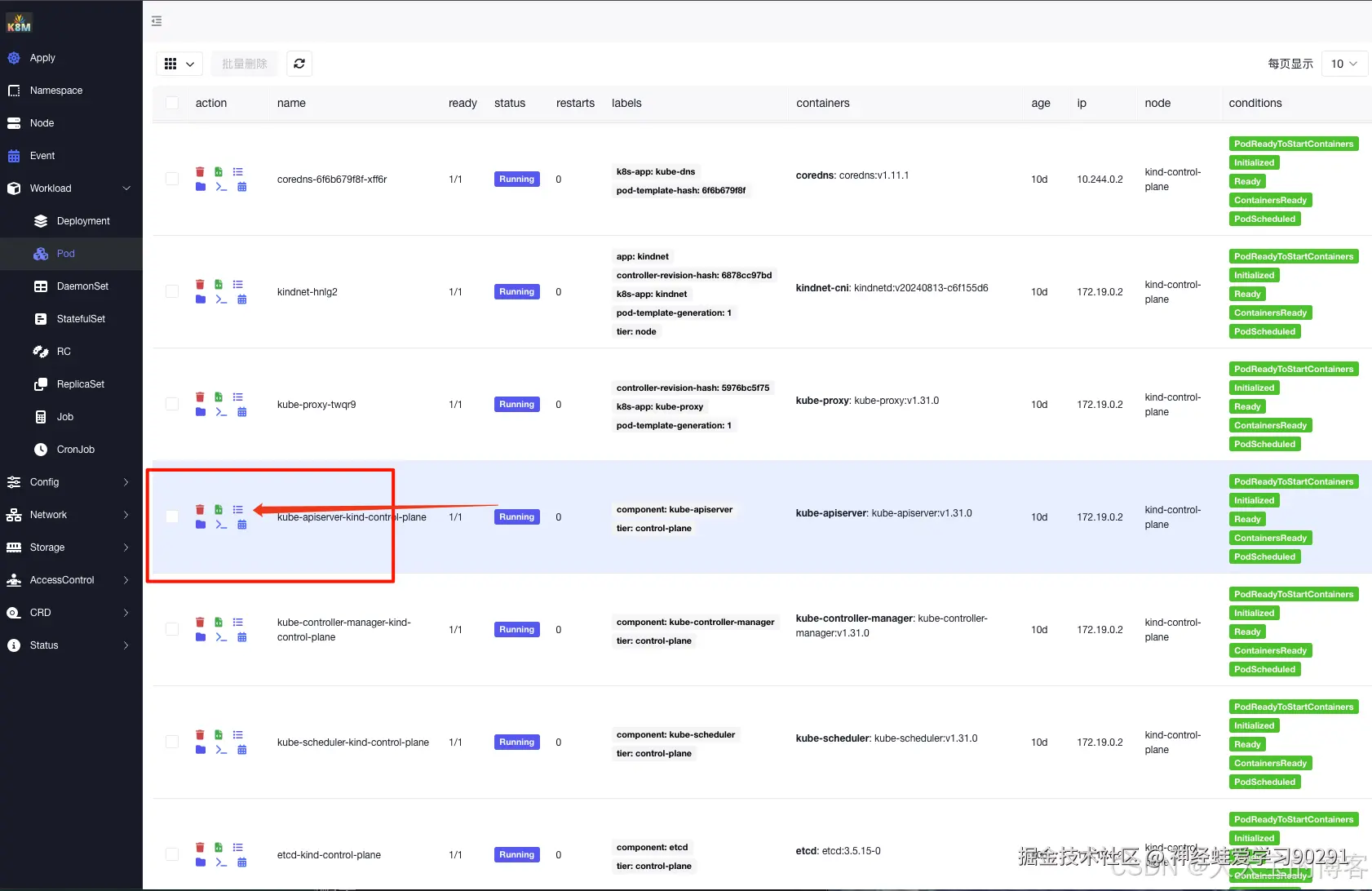
Task: Click the status column header
Action: click(510, 103)
